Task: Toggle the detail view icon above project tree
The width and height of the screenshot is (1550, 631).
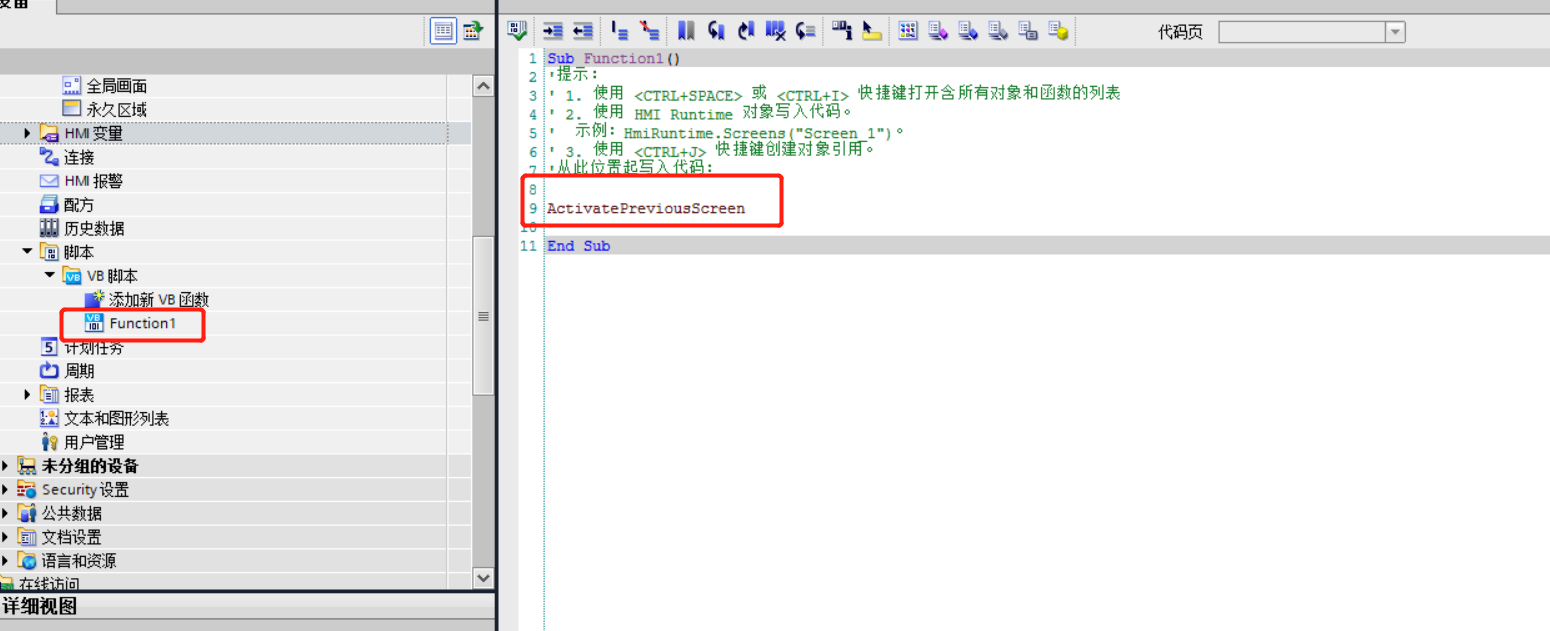Action: (444, 31)
